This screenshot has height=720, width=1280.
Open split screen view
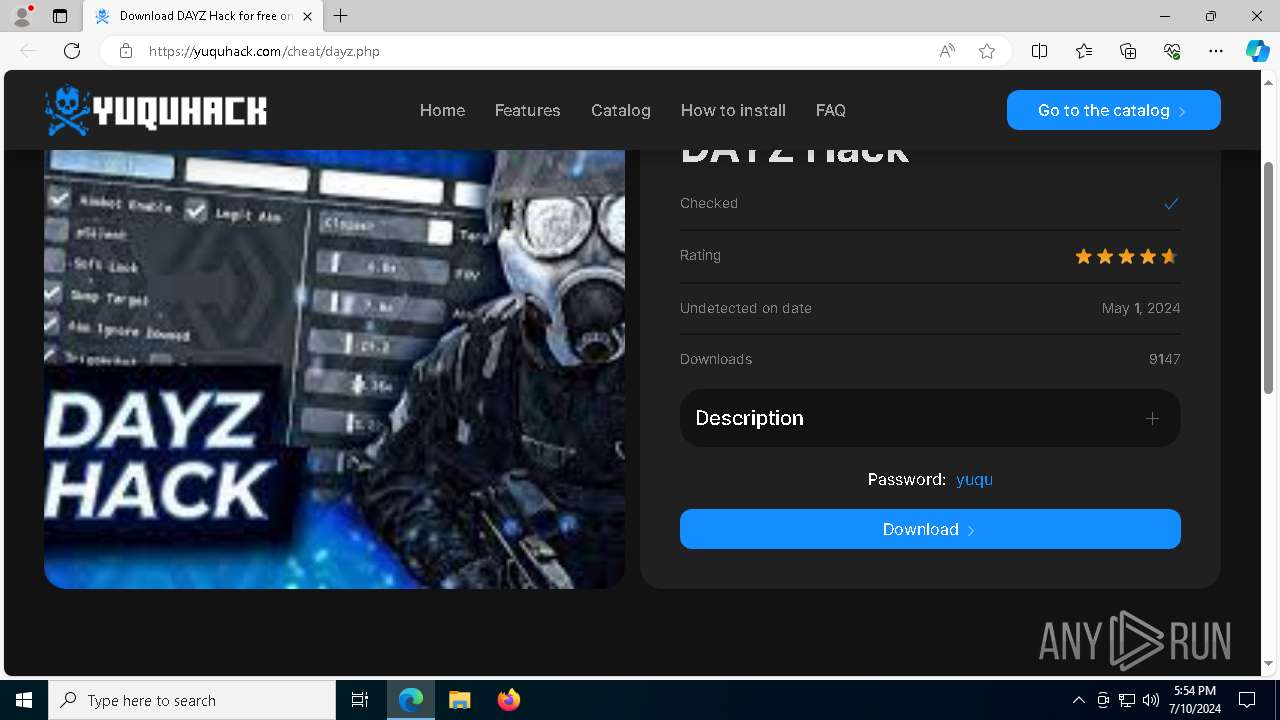coord(1039,51)
